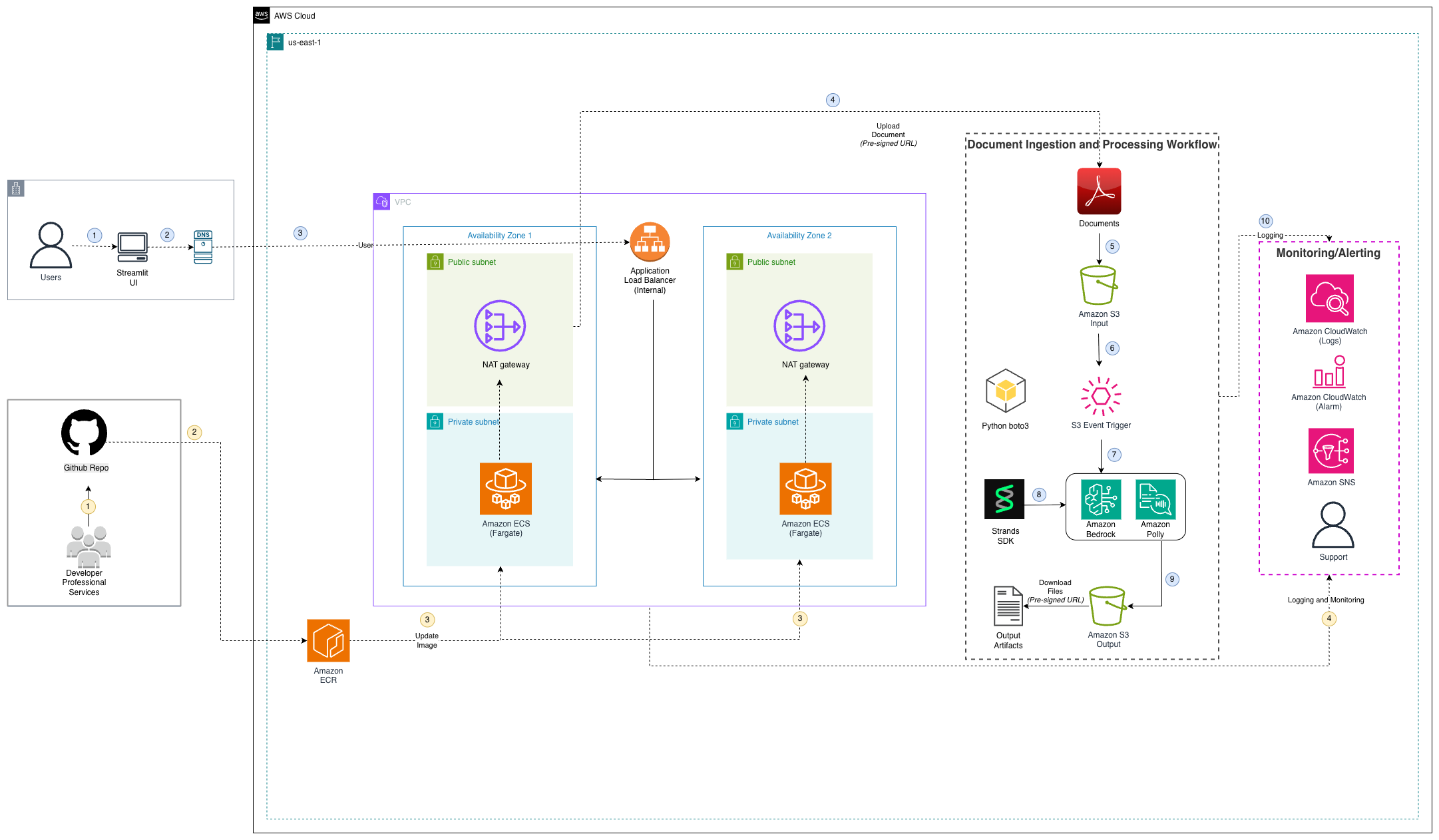Click the AWS Cloud logo icon
Screen dimensions: 1439x840
(x=262, y=15)
